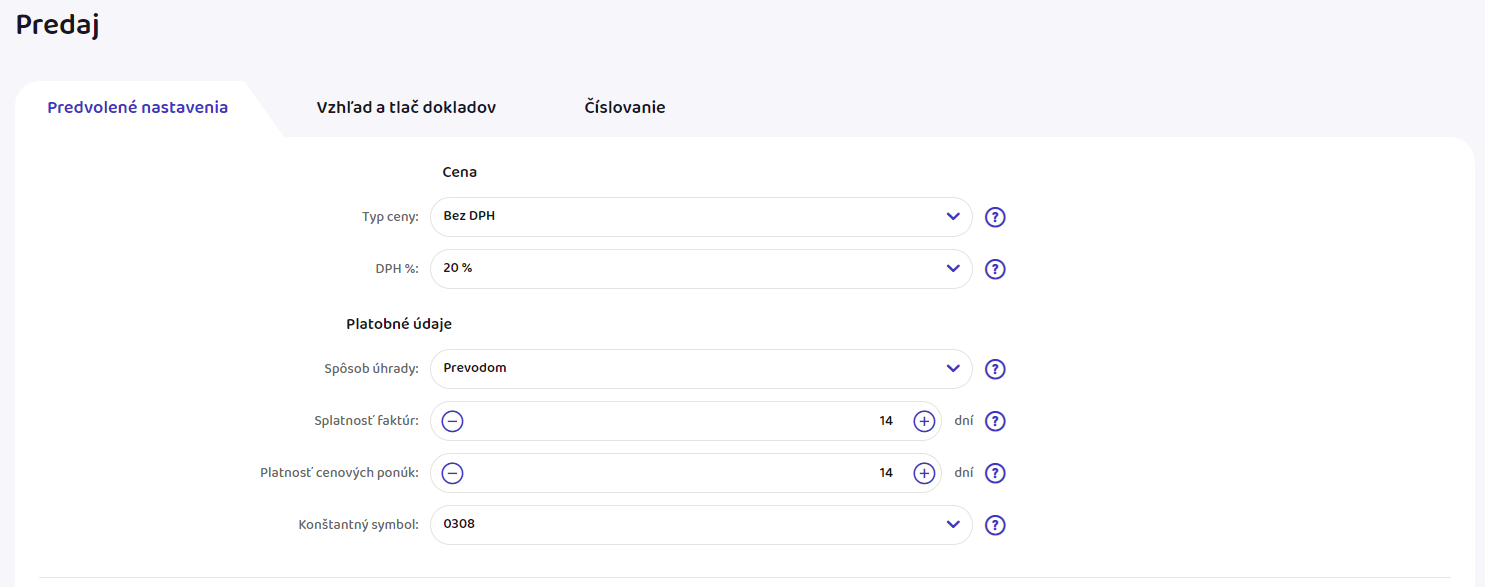Open the Konštantný symbol dropdown
1485x587 pixels.
click(x=700, y=525)
